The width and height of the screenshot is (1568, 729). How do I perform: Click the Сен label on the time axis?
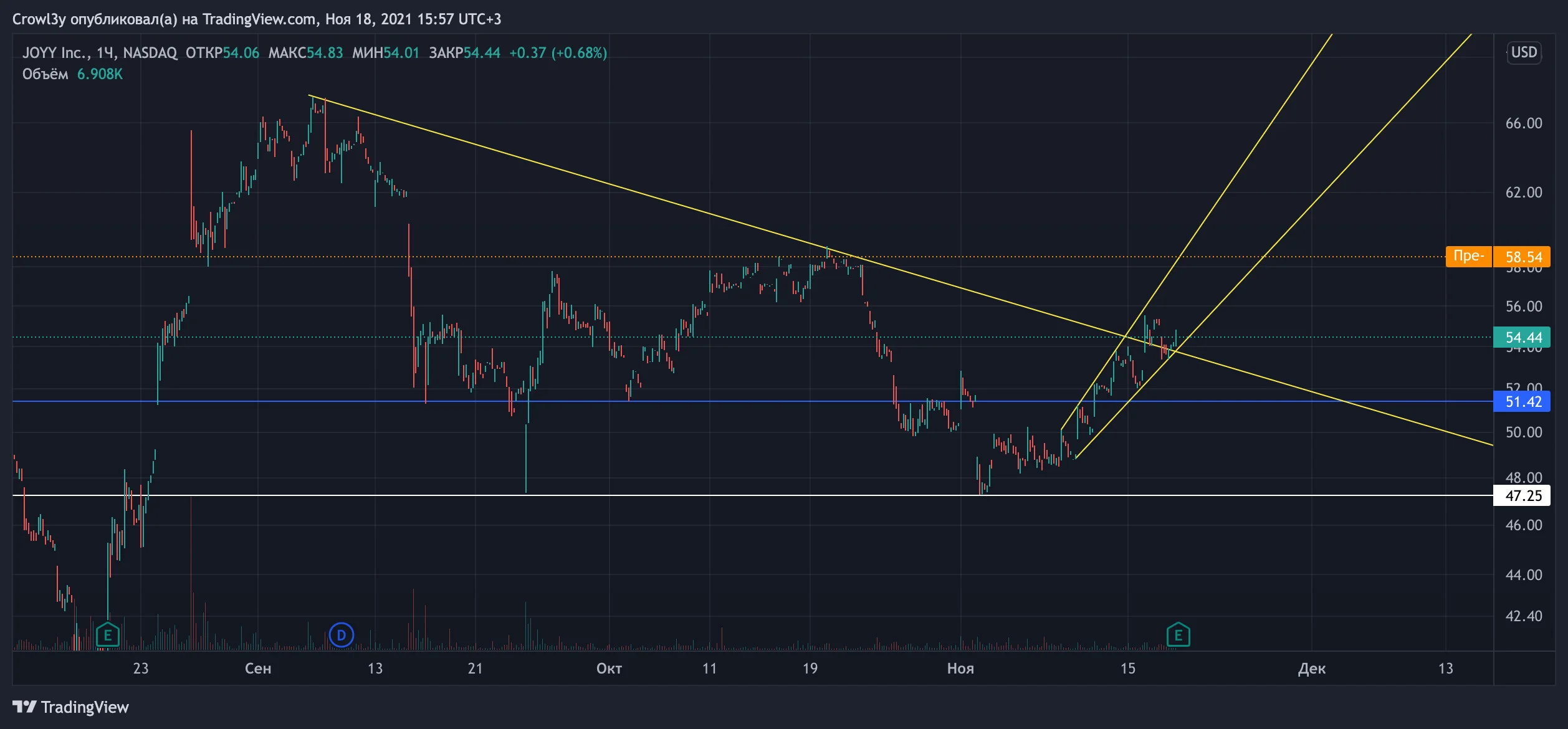click(258, 669)
